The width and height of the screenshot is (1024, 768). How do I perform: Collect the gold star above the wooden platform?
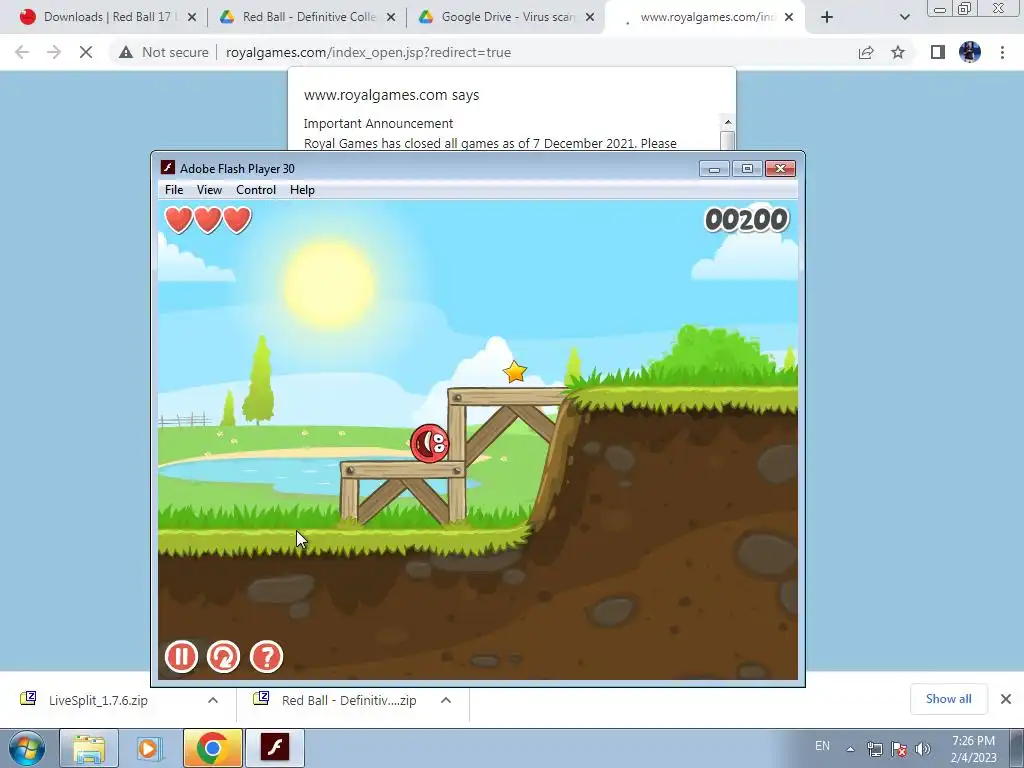[515, 372]
